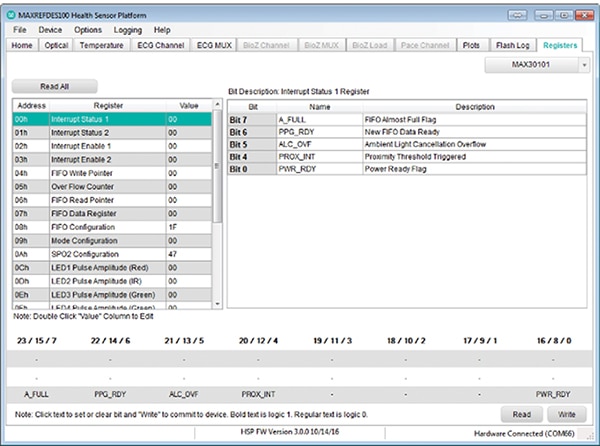
Task: Switch to the Flash Log tab
Action: tap(512, 46)
